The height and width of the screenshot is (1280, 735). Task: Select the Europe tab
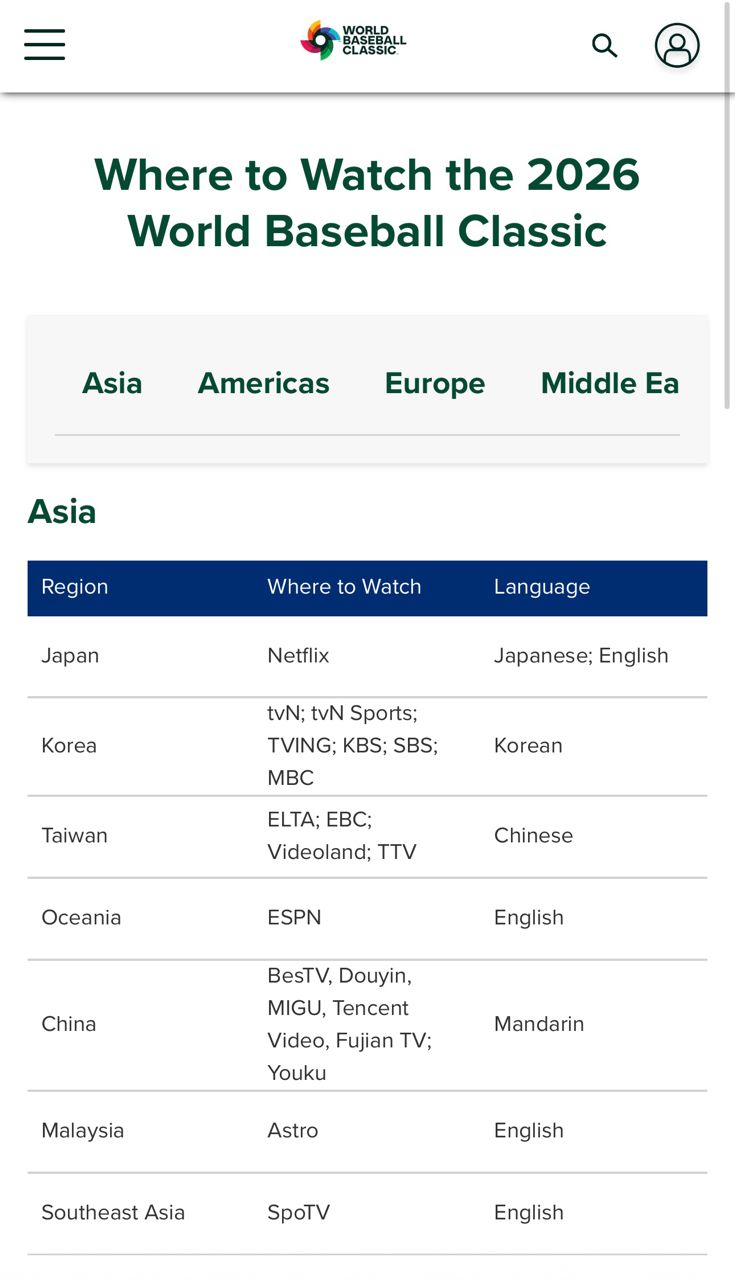pos(435,384)
